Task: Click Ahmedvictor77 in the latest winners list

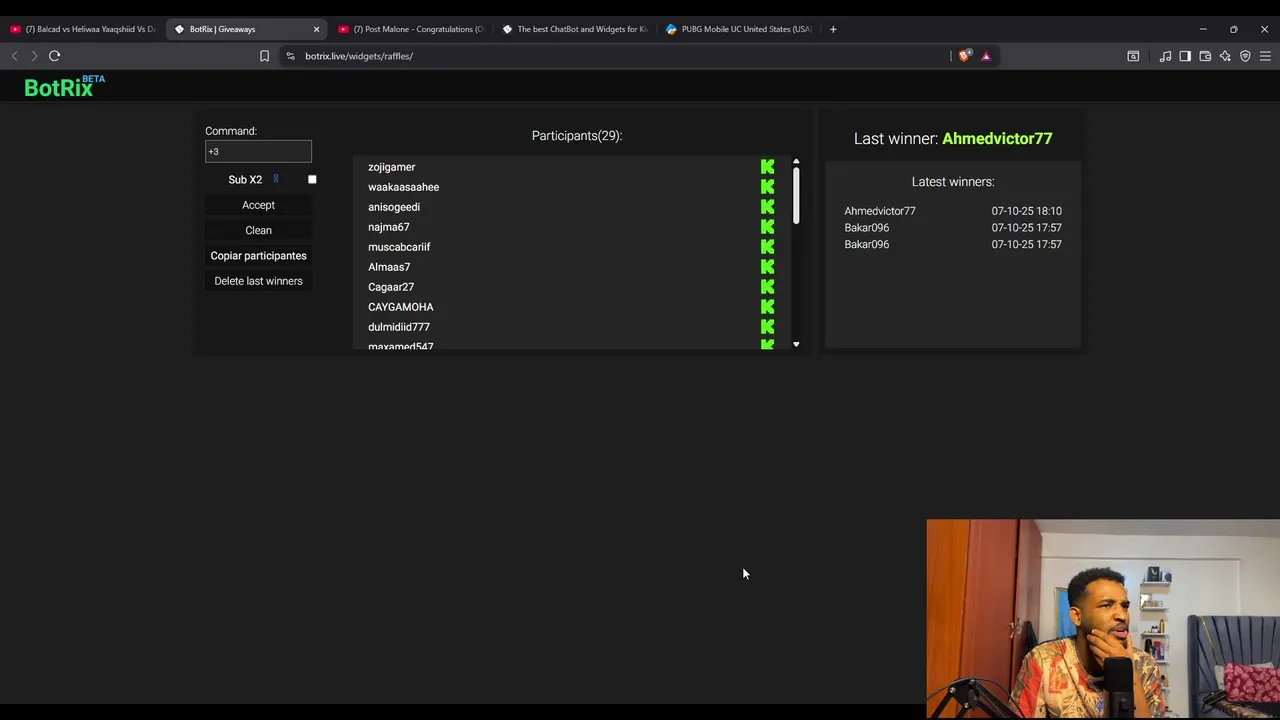Action: pyautogui.click(x=880, y=211)
